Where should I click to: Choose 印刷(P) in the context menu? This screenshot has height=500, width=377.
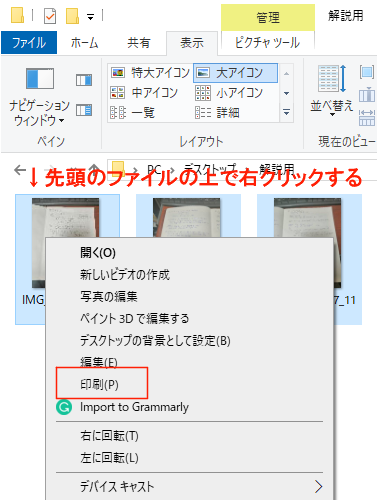tap(189, 384)
